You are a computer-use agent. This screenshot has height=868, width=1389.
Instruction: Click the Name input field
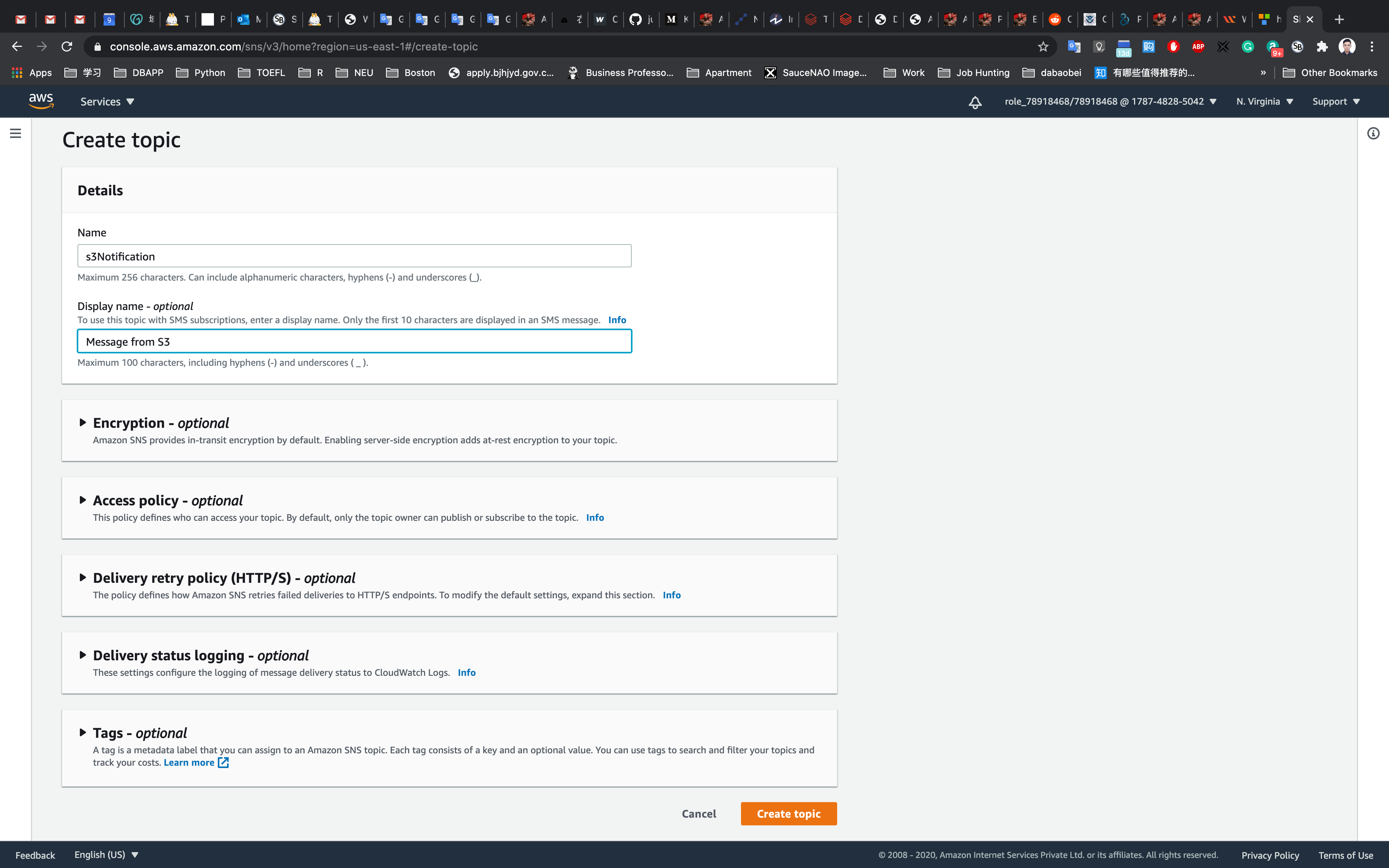pos(354,256)
